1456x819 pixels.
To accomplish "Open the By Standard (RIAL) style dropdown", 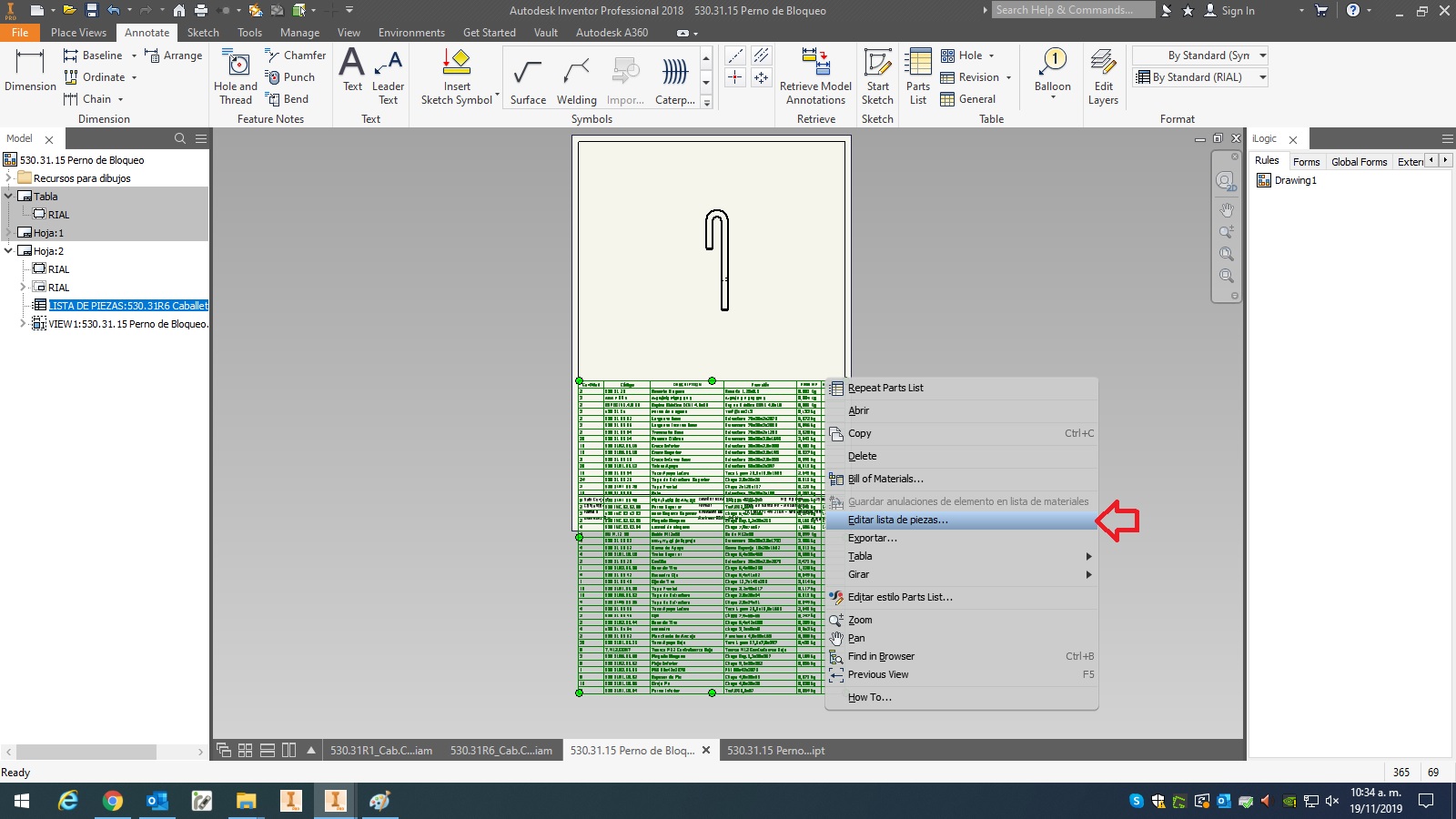I will click(x=1263, y=77).
